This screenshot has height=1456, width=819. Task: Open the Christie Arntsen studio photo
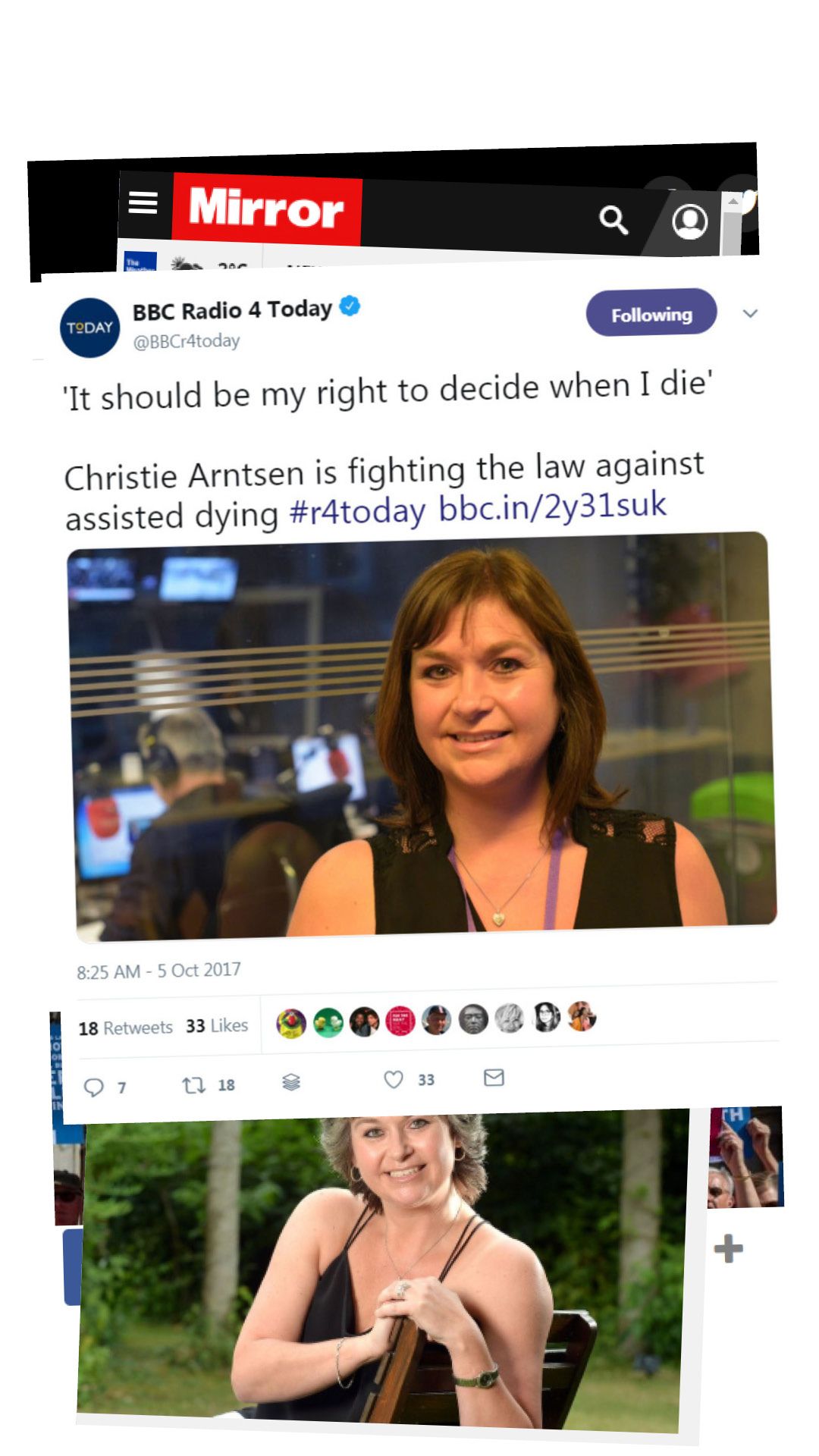click(422, 736)
